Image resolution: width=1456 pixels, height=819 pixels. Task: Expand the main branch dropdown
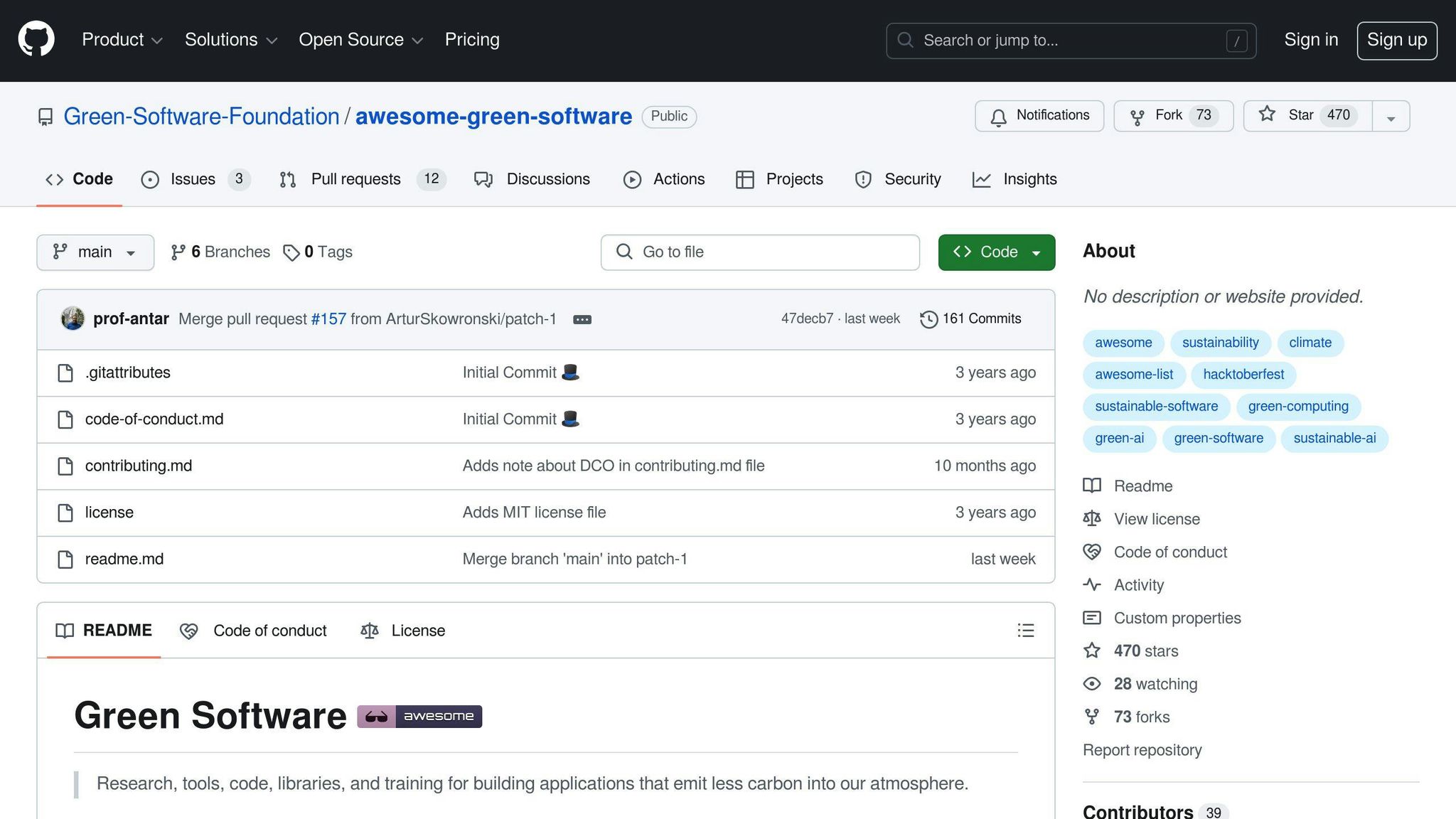click(95, 252)
